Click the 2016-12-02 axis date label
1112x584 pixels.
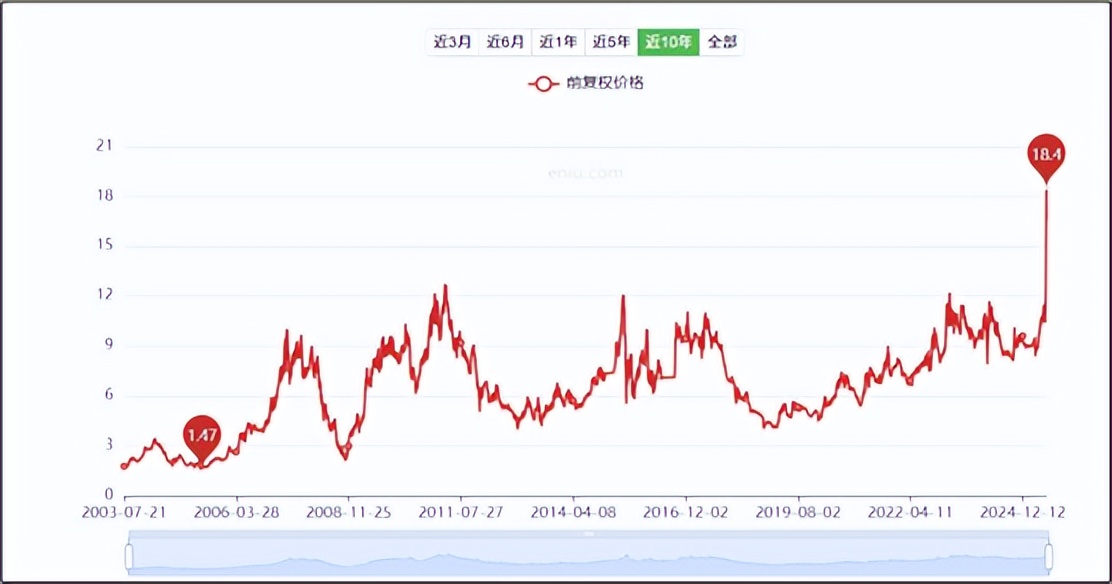(x=685, y=512)
